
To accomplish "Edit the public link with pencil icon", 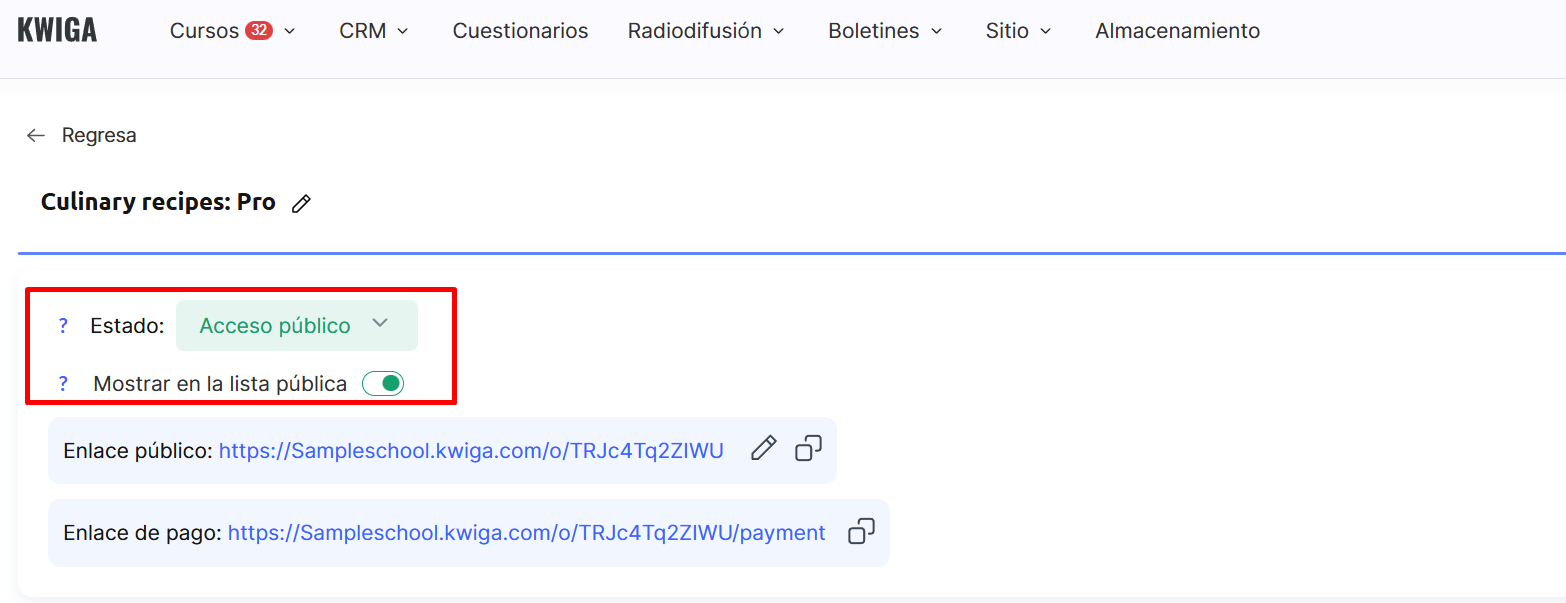I will click(x=763, y=449).
